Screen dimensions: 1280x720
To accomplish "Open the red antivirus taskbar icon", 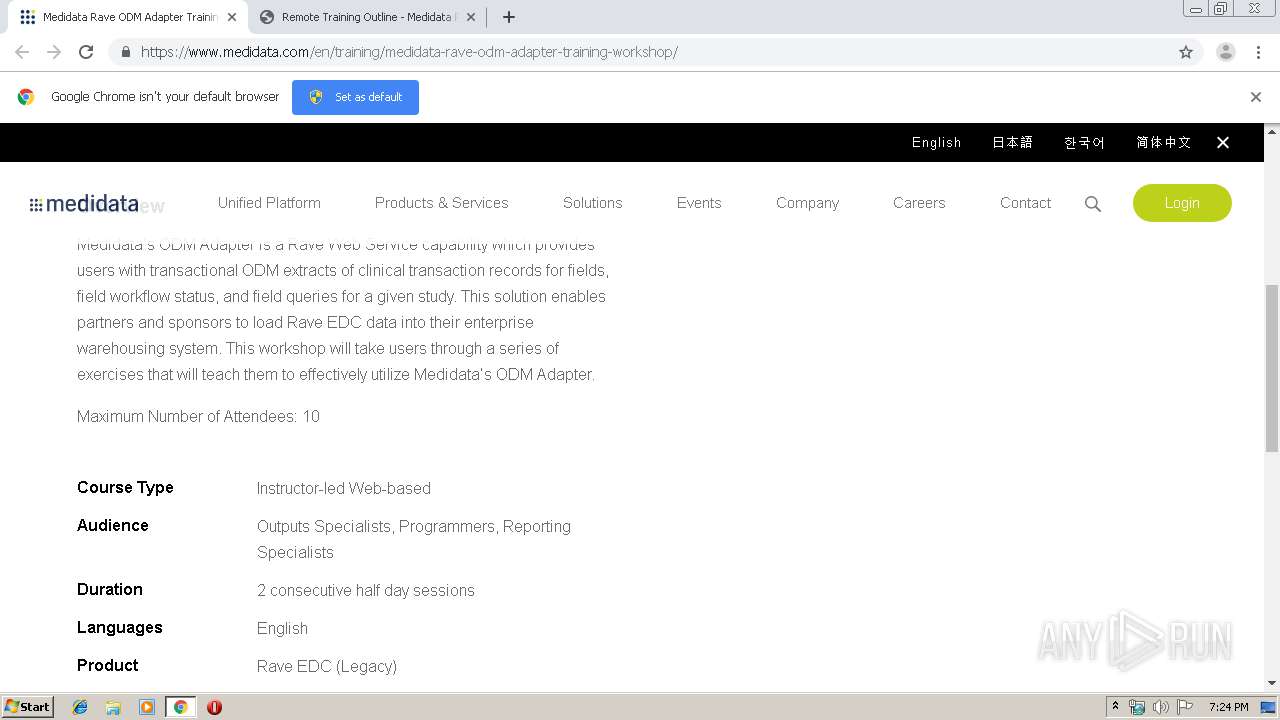I will point(214,707).
